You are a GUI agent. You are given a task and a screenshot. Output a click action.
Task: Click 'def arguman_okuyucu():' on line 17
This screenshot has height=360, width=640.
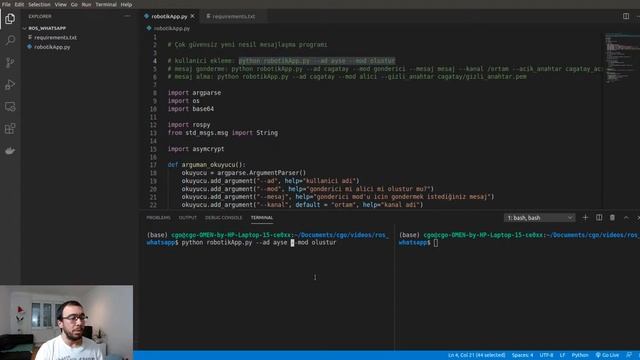(207, 165)
